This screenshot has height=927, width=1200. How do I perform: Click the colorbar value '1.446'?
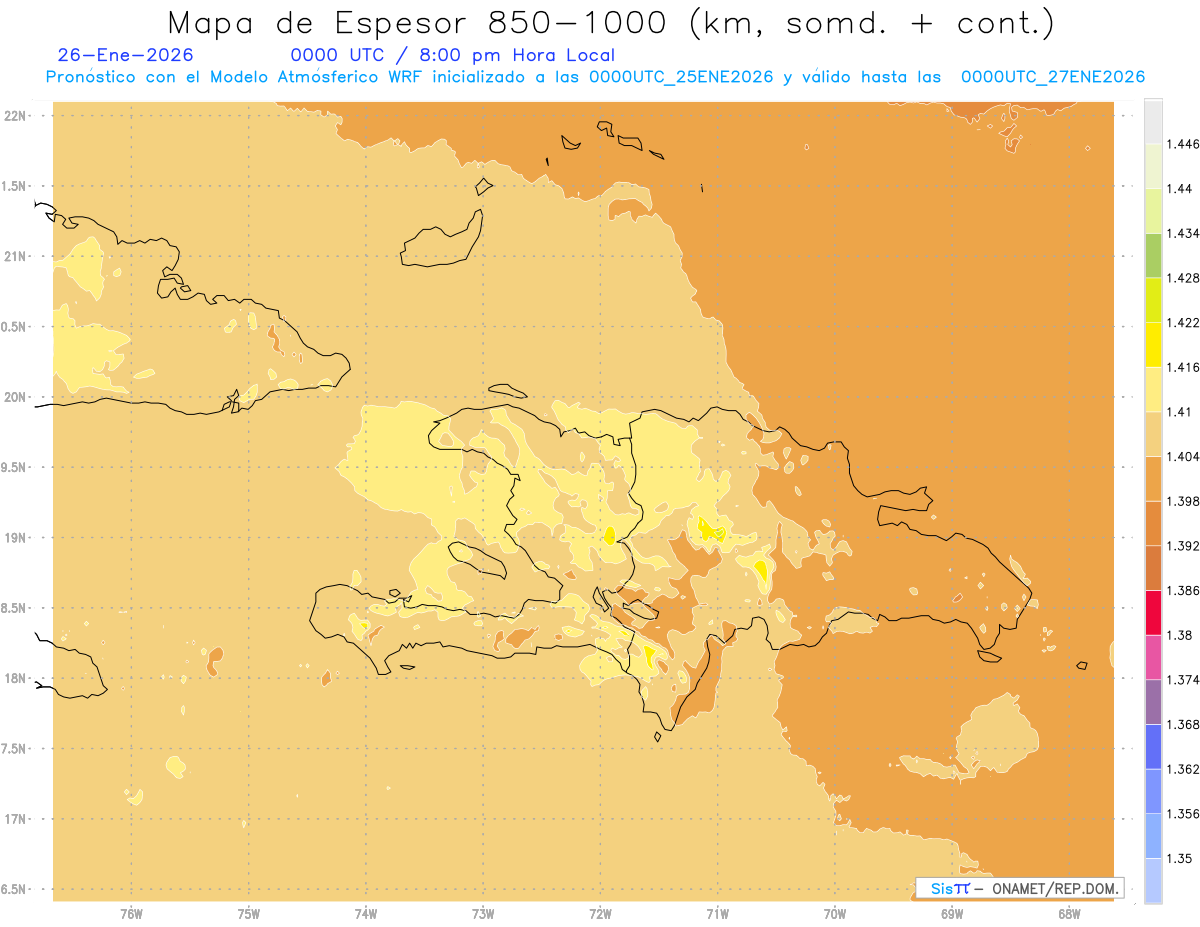tap(1182, 144)
